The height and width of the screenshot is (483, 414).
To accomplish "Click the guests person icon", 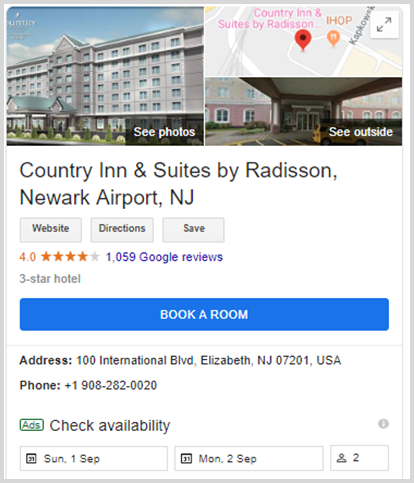I will [x=341, y=458].
